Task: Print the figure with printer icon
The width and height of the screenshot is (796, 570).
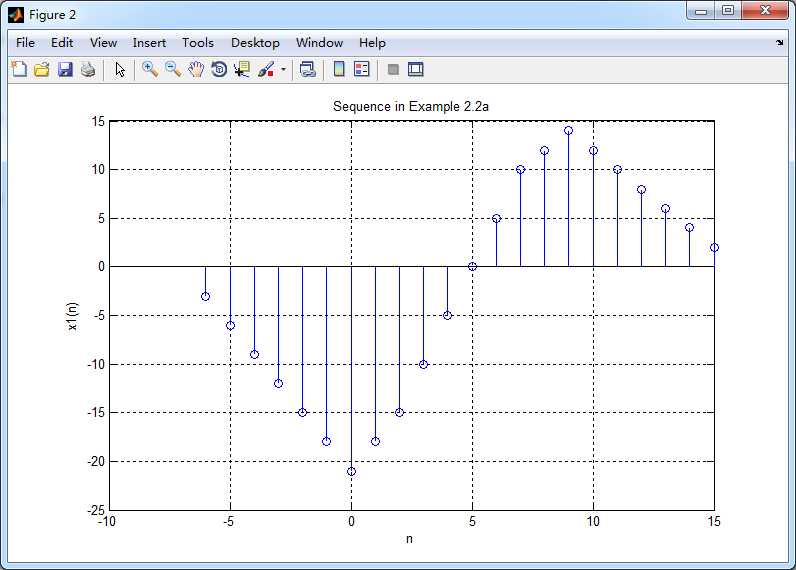Action: pos(88,69)
